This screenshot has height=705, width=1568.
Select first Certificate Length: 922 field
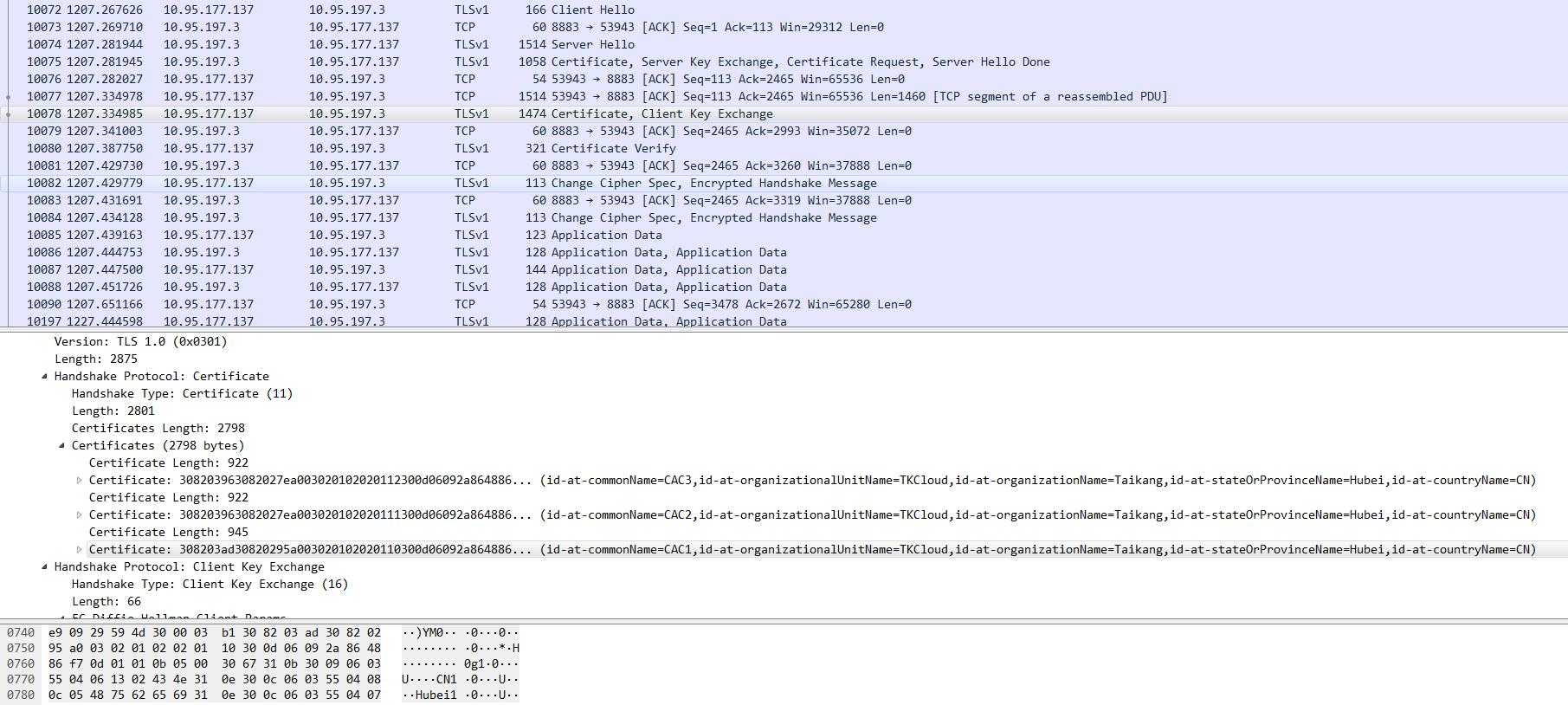click(x=168, y=462)
